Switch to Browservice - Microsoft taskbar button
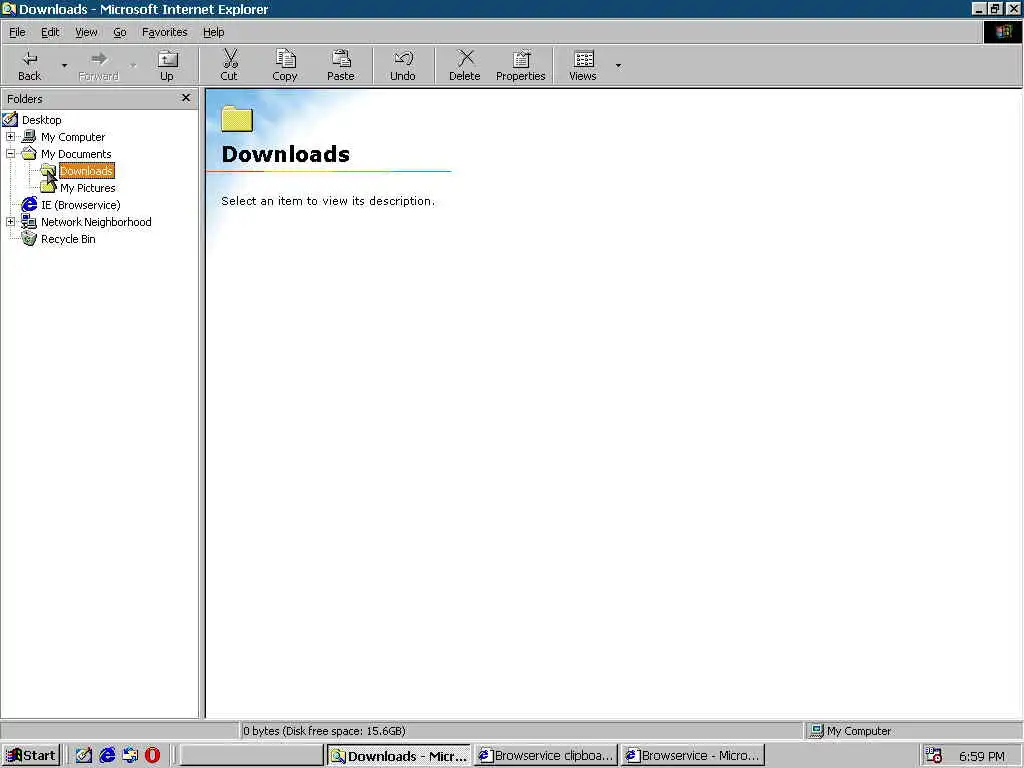 pyautogui.click(x=693, y=756)
